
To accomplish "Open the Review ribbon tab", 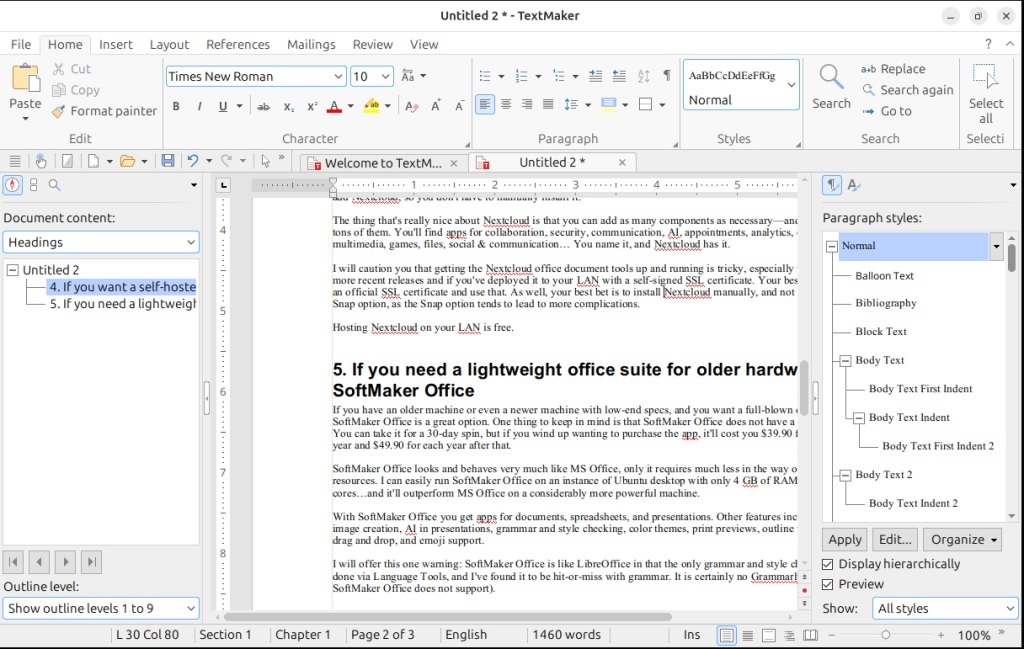I will point(372,44).
